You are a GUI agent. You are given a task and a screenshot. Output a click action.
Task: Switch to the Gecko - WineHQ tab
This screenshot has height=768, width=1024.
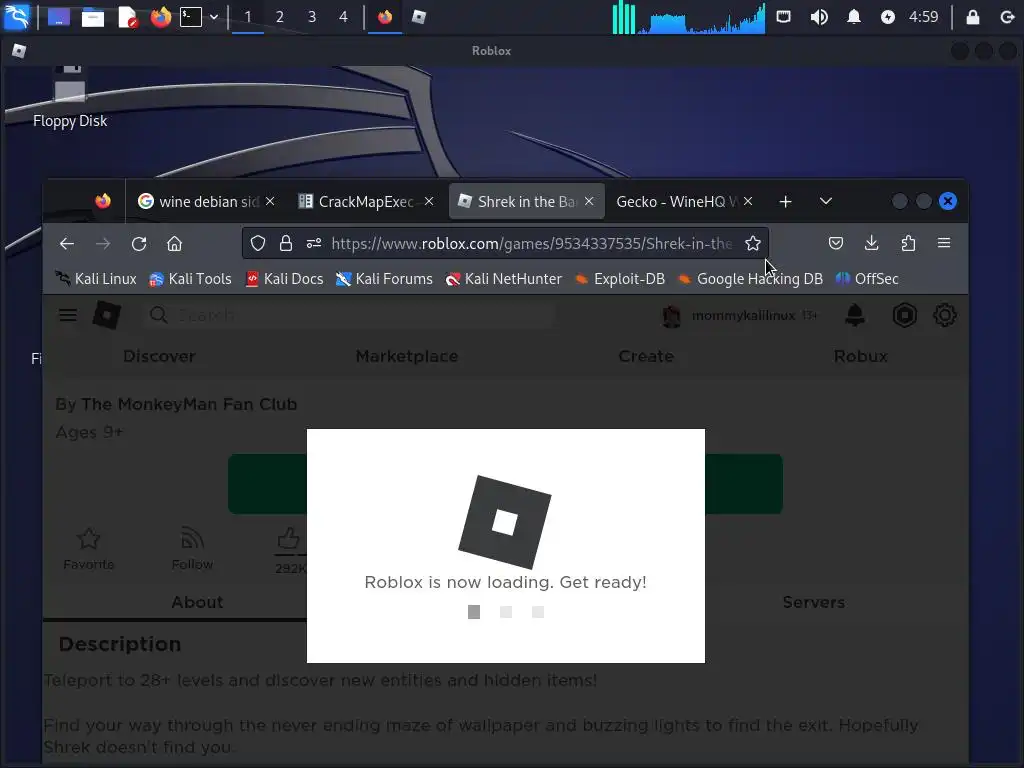click(677, 202)
